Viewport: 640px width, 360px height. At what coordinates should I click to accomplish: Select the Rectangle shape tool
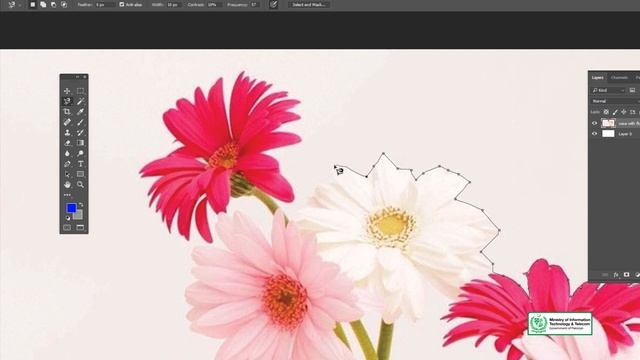pos(80,174)
